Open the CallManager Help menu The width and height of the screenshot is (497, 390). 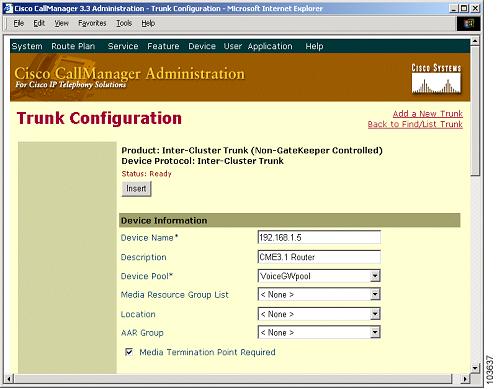(314, 46)
